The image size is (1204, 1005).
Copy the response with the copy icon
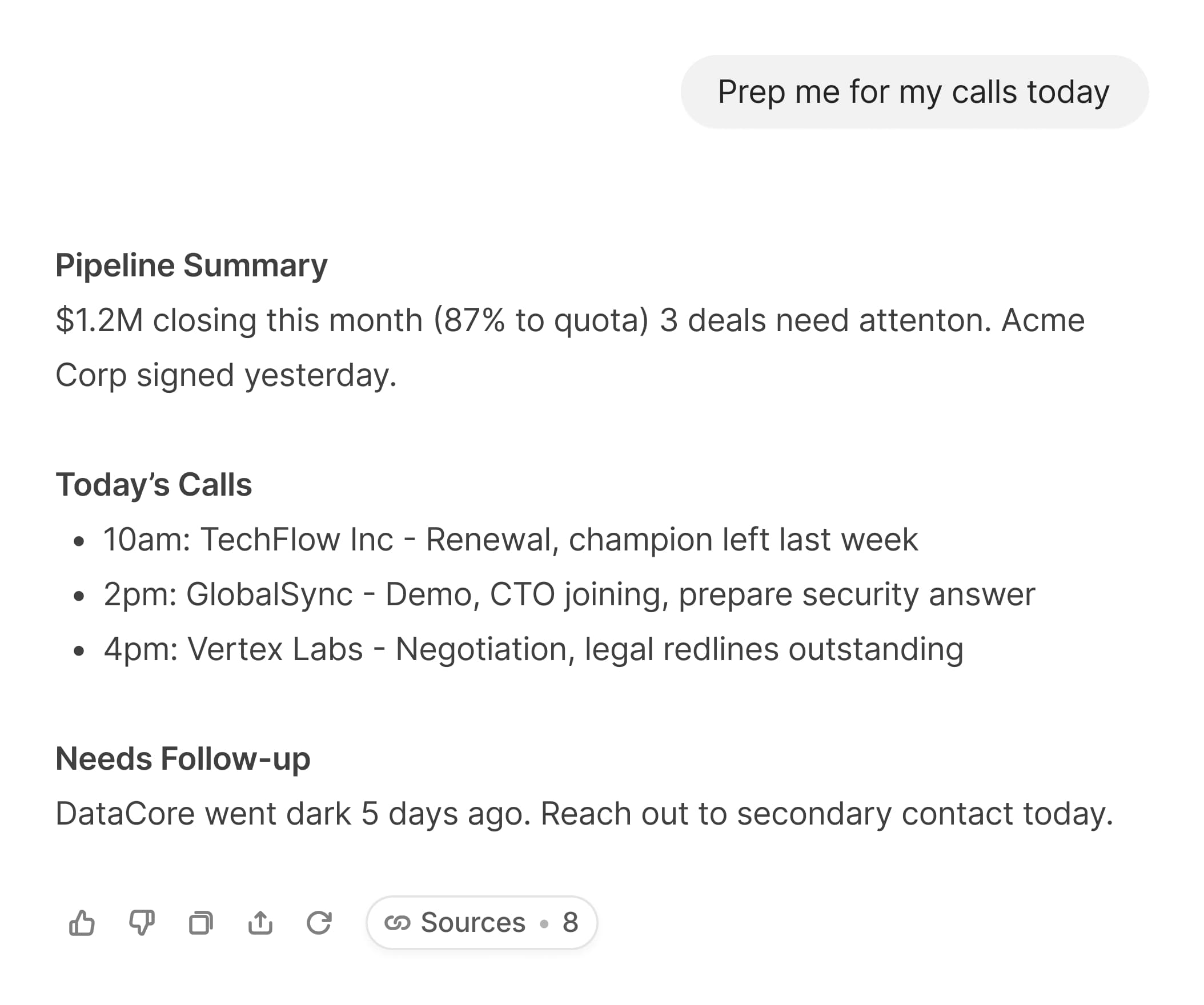click(x=200, y=922)
